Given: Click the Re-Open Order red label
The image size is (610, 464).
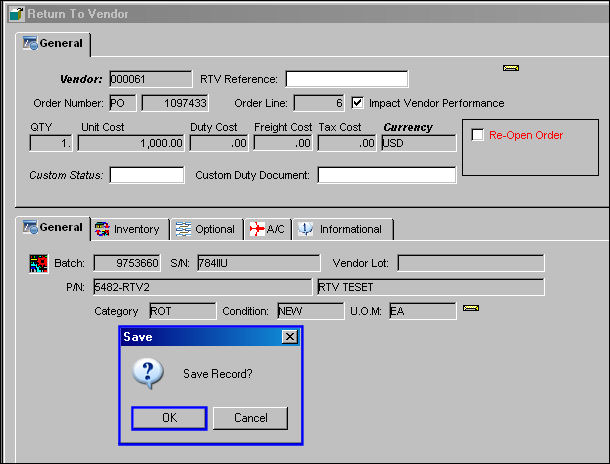Looking at the screenshot, I should point(526,135).
